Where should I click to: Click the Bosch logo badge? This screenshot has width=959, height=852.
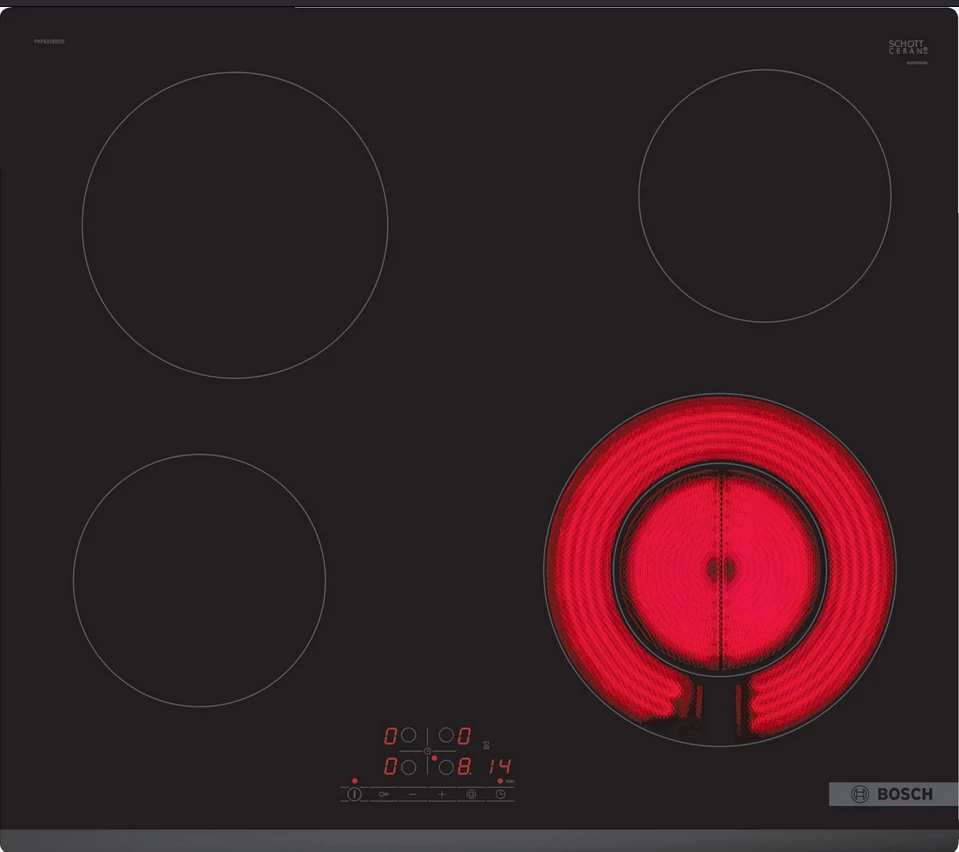(892, 794)
